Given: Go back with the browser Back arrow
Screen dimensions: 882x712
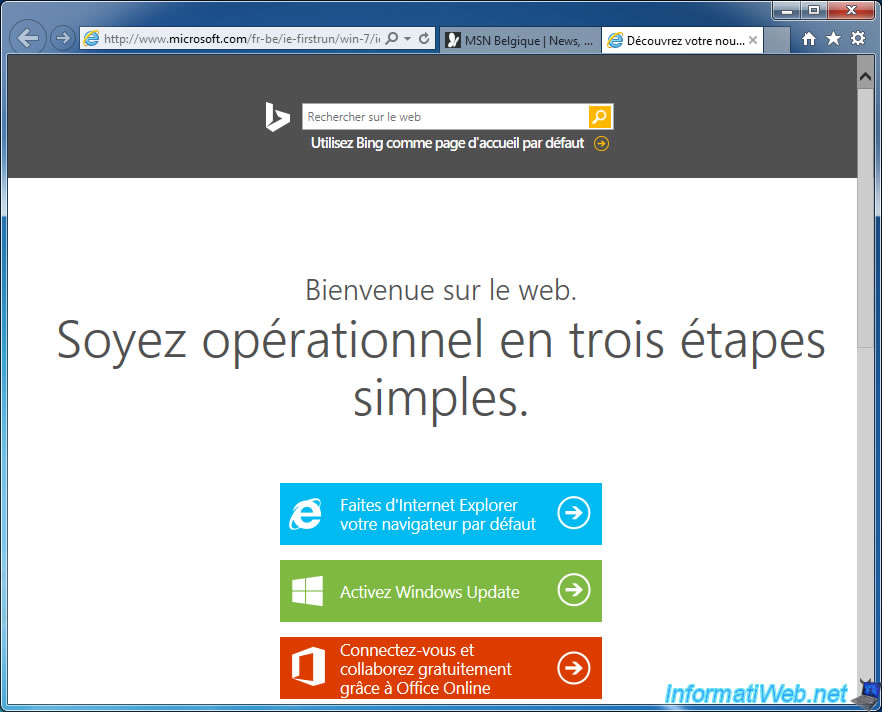Looking at the screenshot, I should (x=28, y=38).
